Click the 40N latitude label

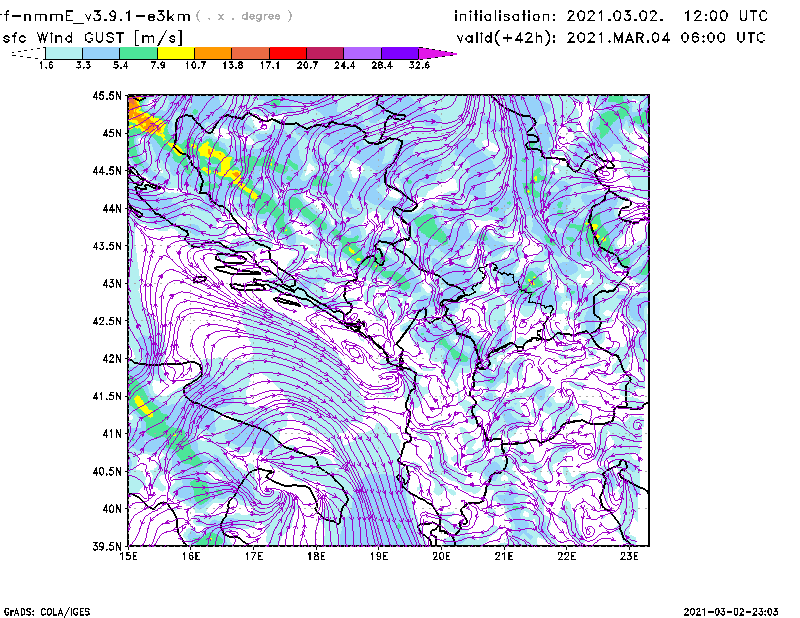pos(112,509)
